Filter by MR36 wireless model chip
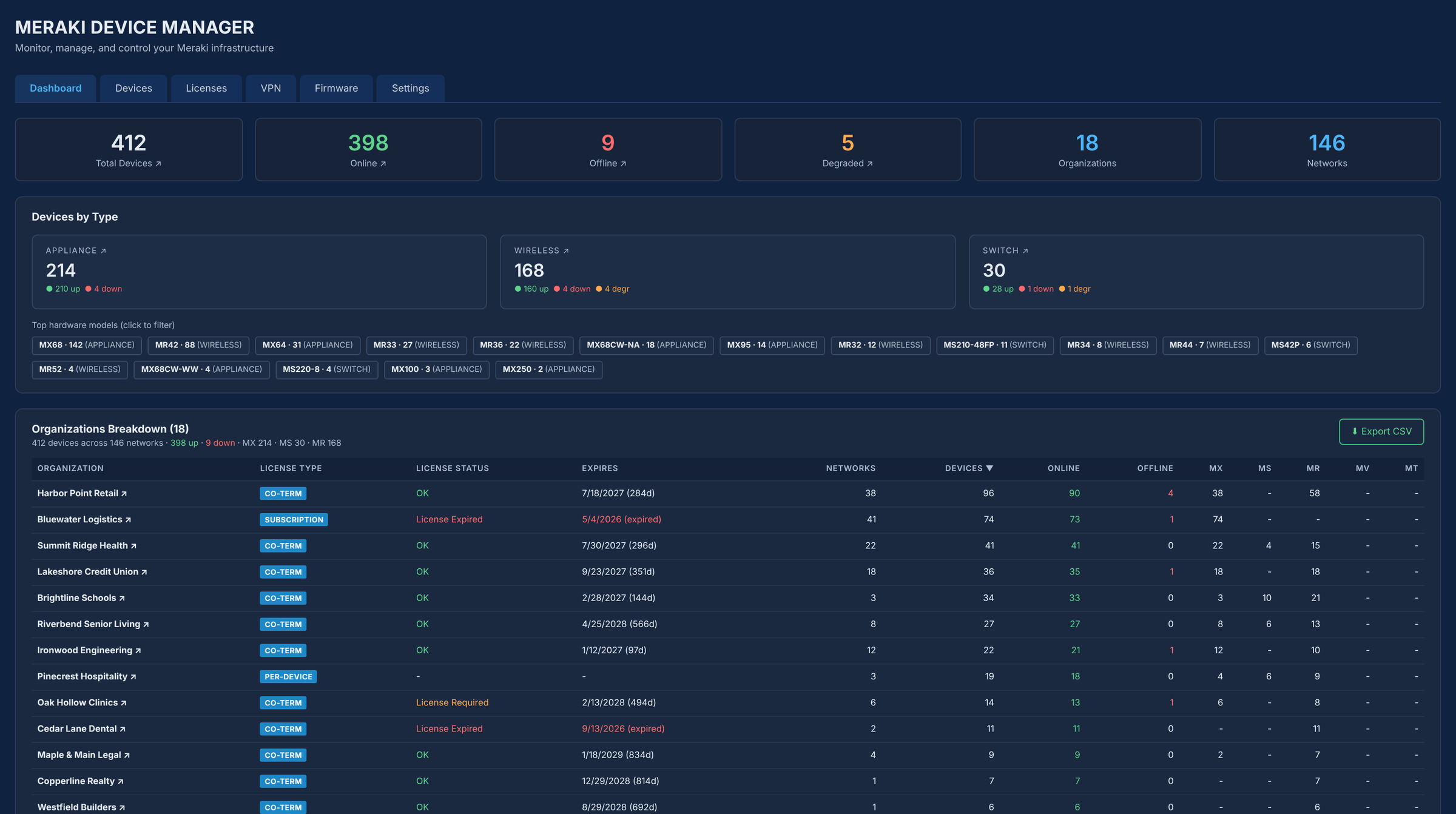 click(x=523, y=345)
